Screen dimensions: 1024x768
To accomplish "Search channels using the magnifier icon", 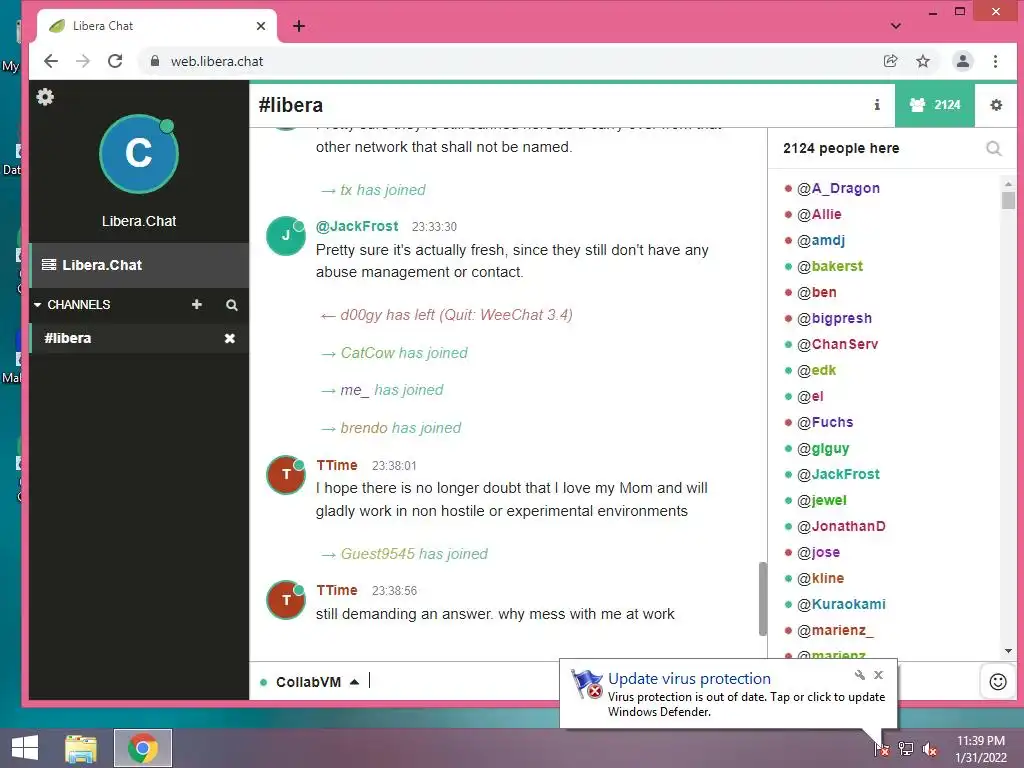I will click(232, 305).
